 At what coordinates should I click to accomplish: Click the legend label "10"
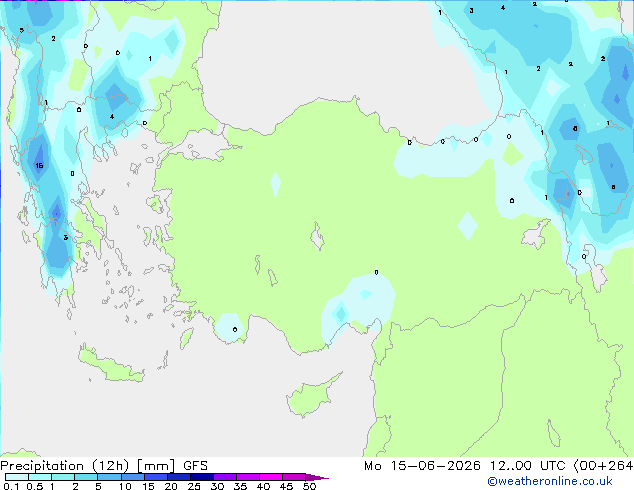pos(125,486)
